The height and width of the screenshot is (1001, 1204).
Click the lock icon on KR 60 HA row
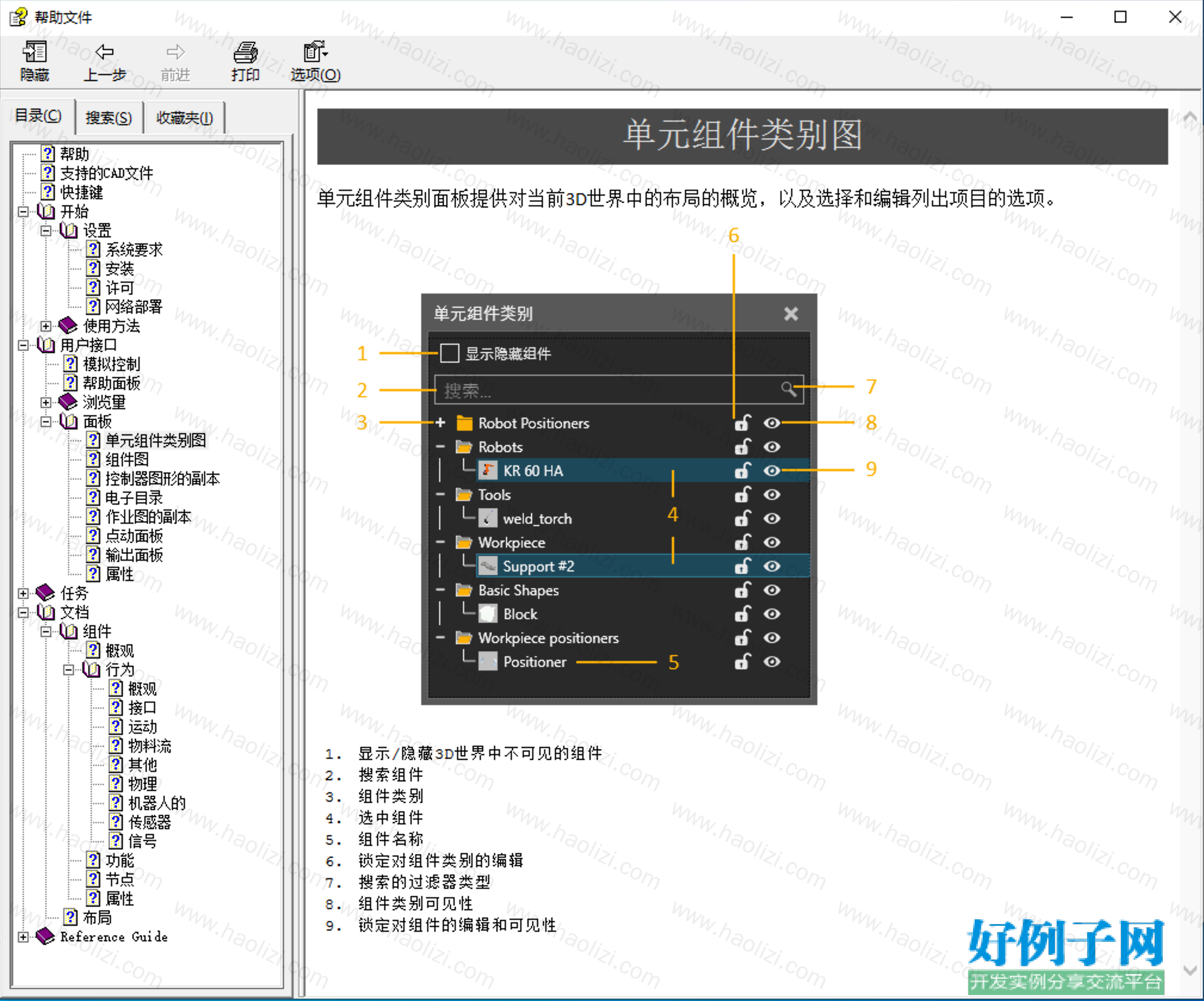click(x=742, y=471)
